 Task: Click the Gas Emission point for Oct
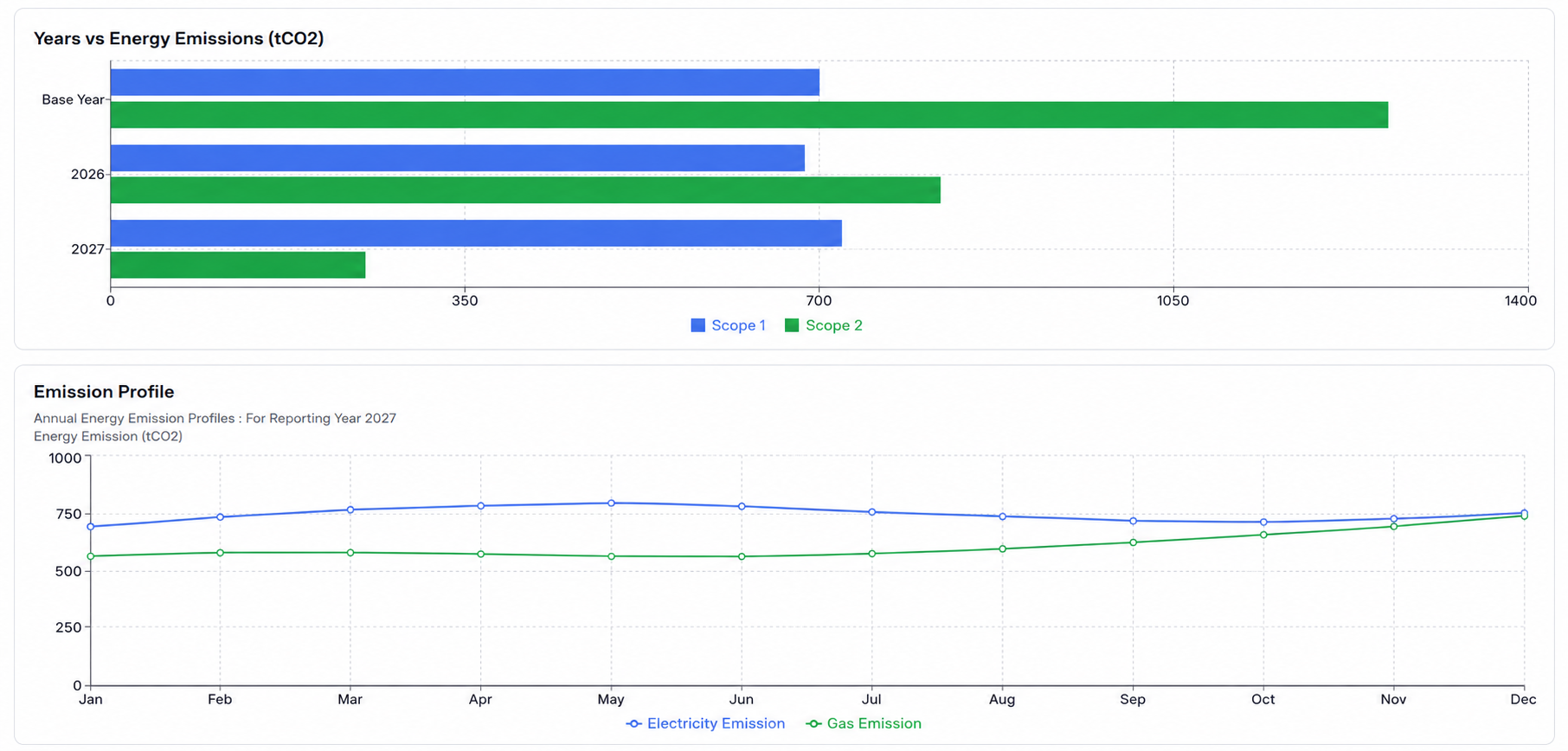[1263, 535]
